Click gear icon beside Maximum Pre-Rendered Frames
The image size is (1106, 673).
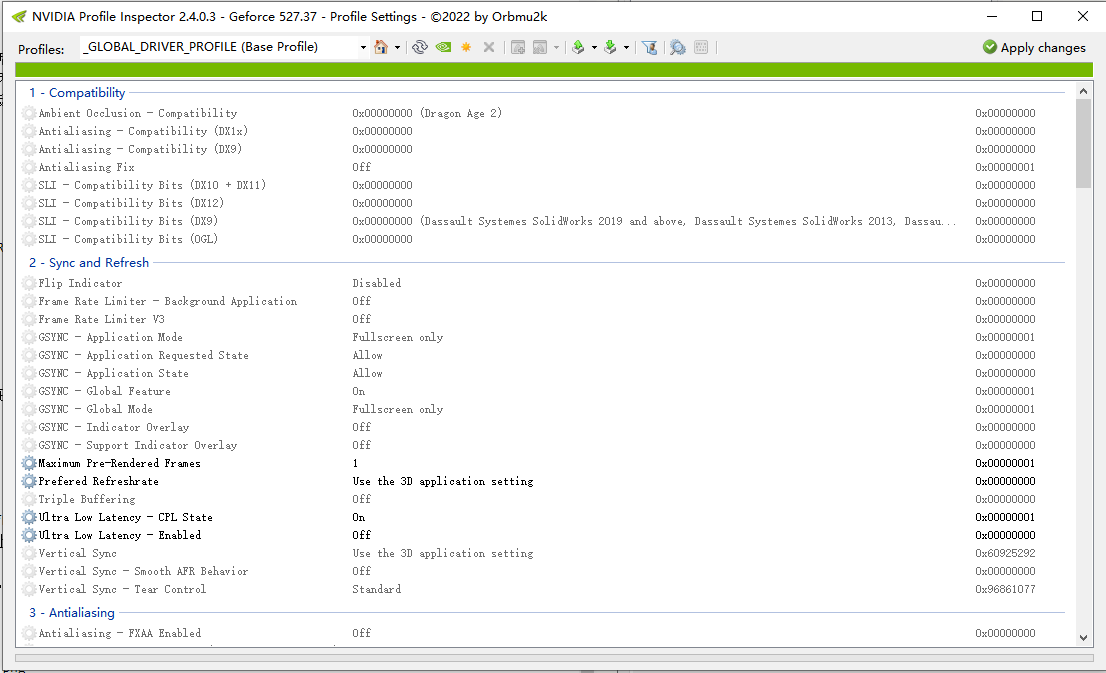(x=29, y=464)
